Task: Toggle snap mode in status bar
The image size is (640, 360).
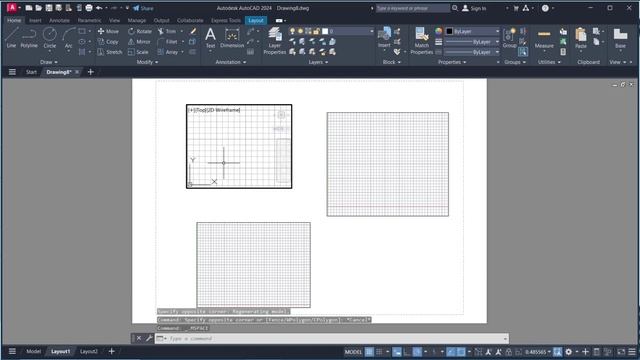Action: pos(379,351)
